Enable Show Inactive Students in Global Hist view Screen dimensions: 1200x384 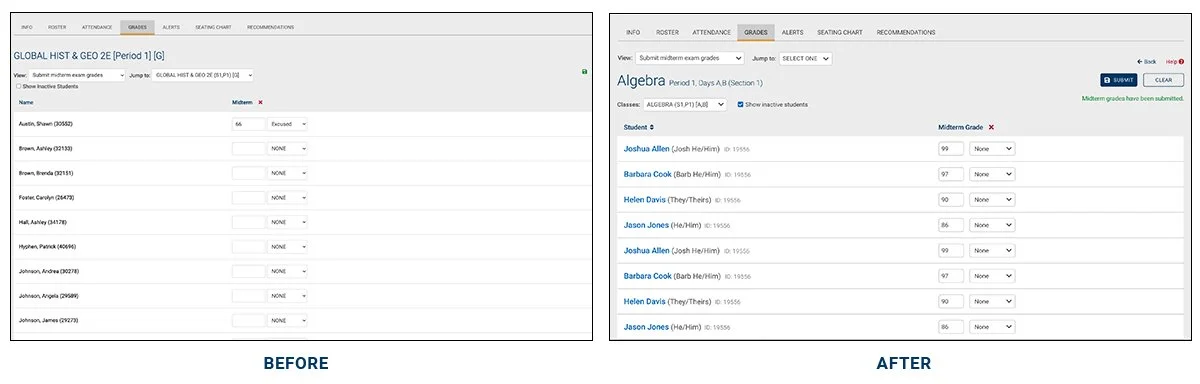click(x=18, y=86)
